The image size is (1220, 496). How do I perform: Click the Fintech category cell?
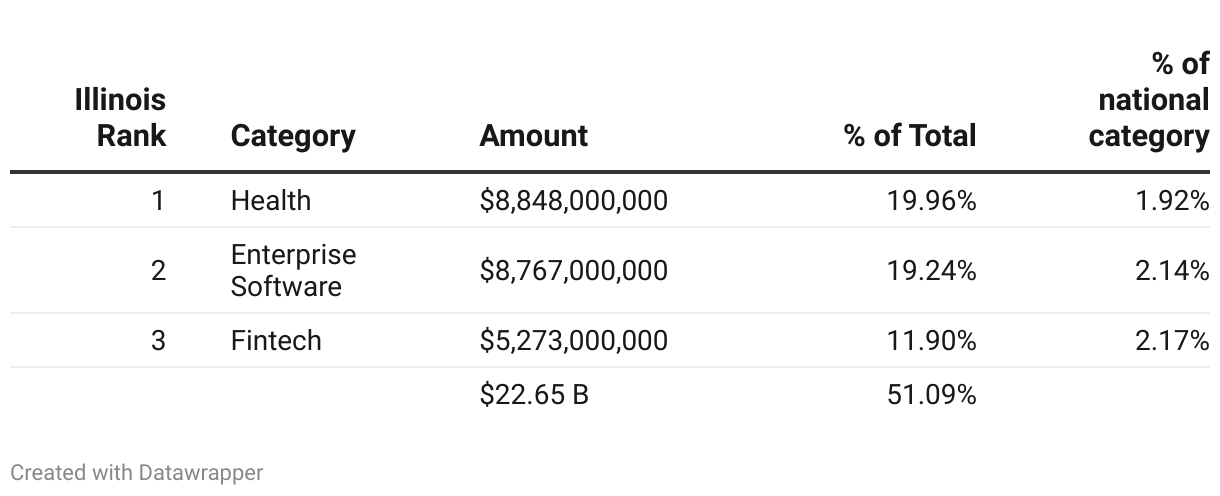tap(276, 340)
